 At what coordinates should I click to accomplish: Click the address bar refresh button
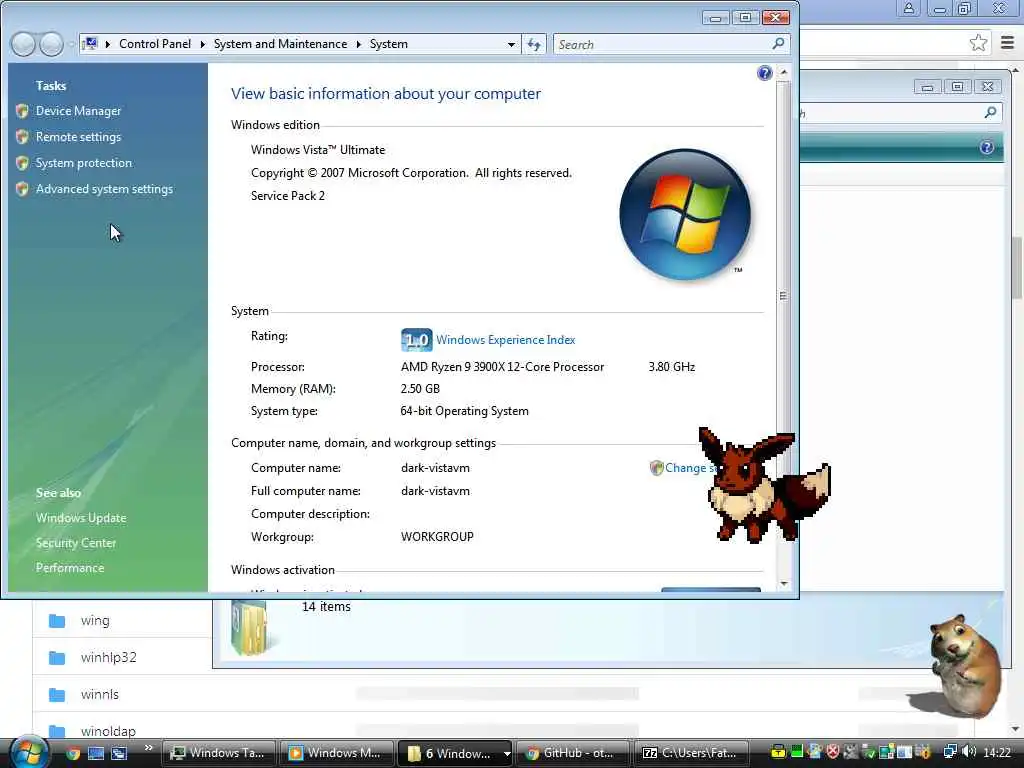point(534,44)
